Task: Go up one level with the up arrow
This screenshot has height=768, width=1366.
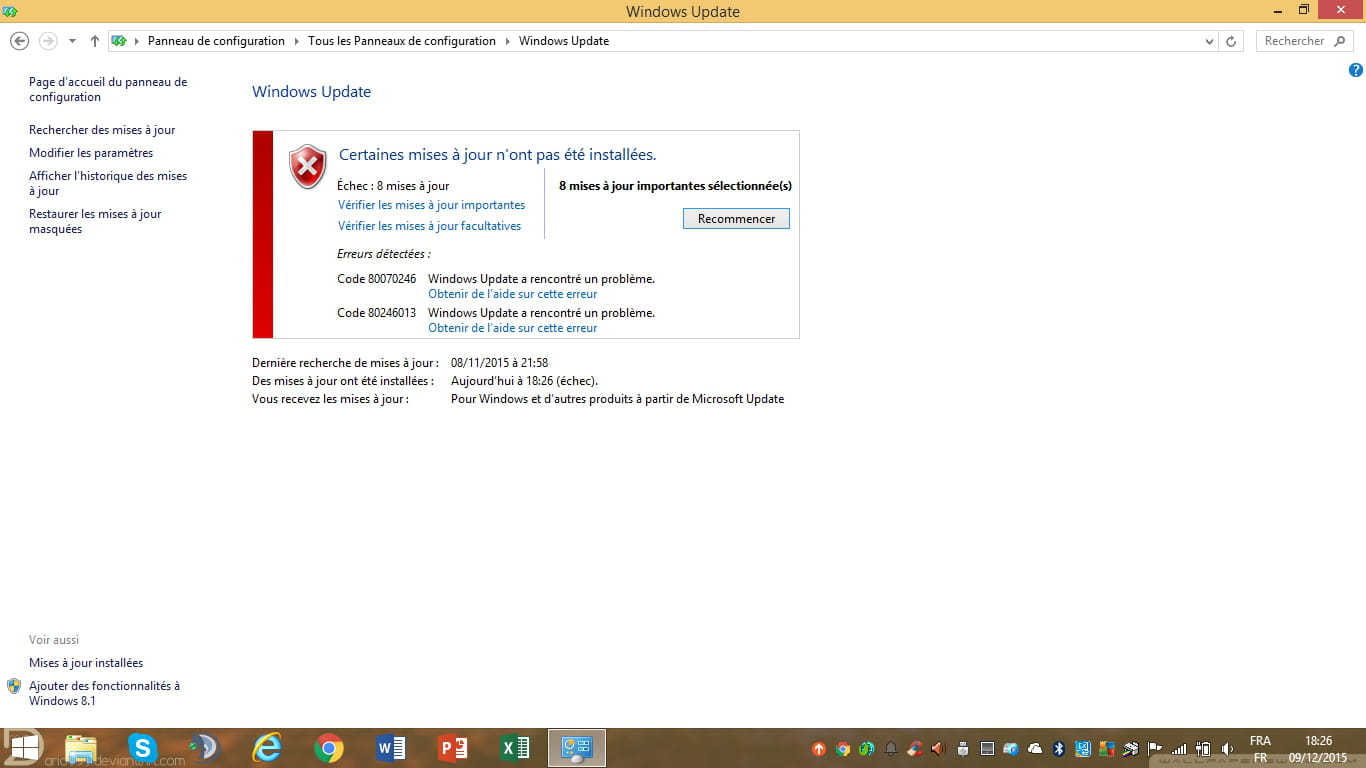Action: (95, 41)
